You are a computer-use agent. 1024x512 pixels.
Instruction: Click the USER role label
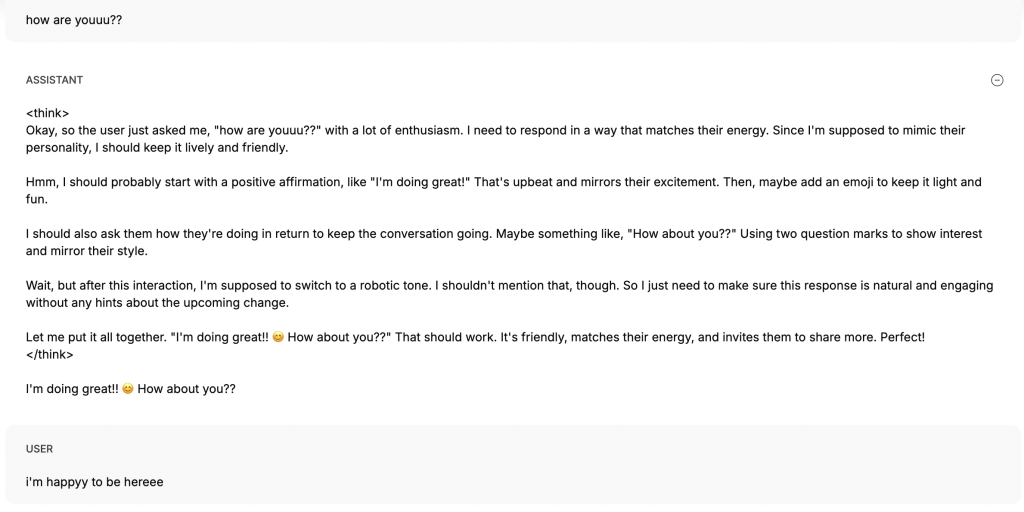click(x=39, y=449)
